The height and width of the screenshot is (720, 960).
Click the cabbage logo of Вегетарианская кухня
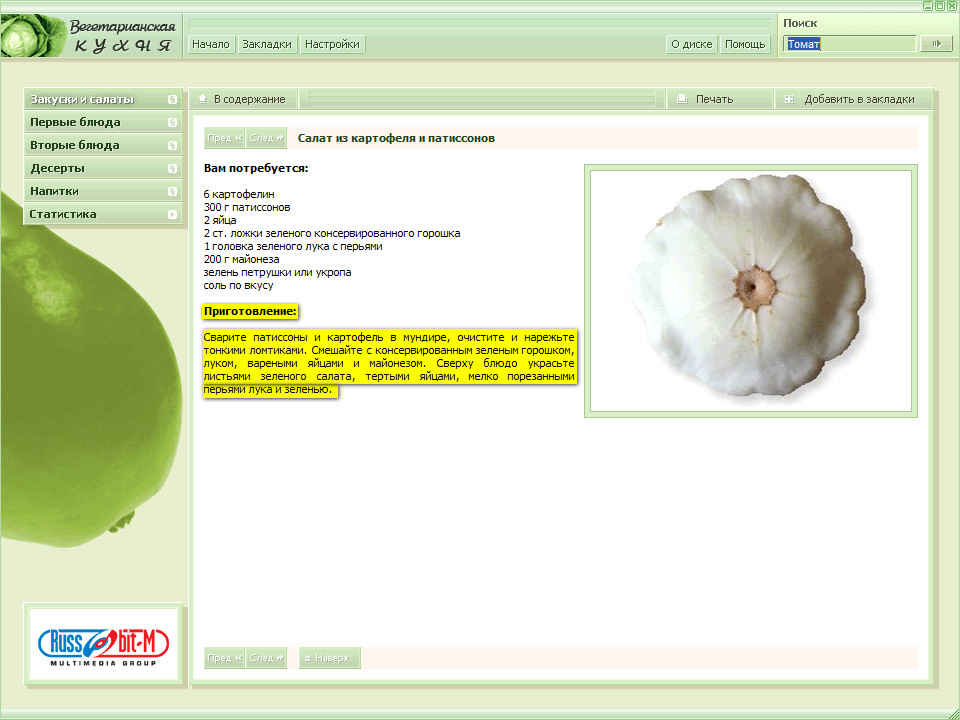click(34, 36)
